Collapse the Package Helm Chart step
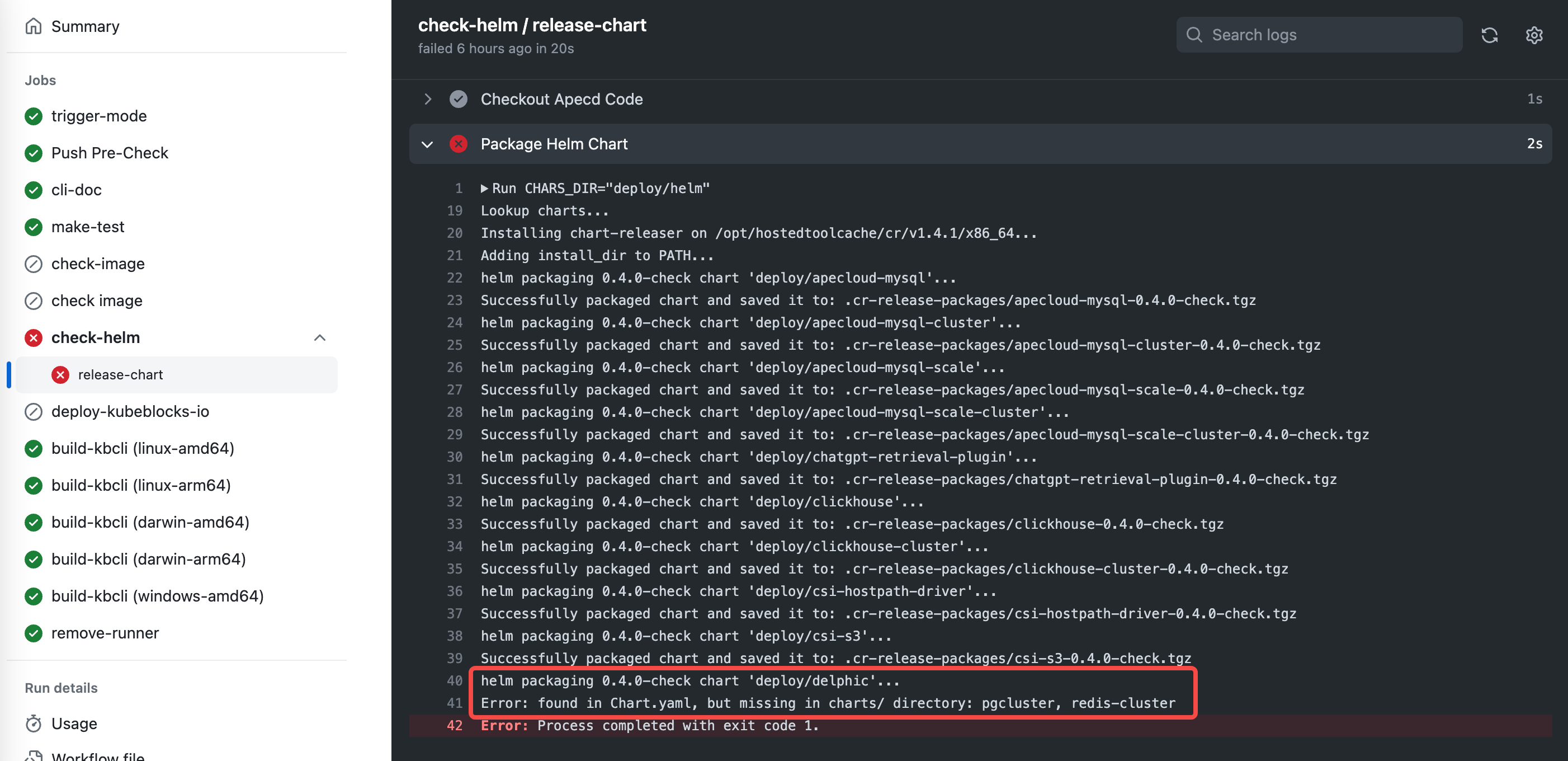 [x=427, y=144]
